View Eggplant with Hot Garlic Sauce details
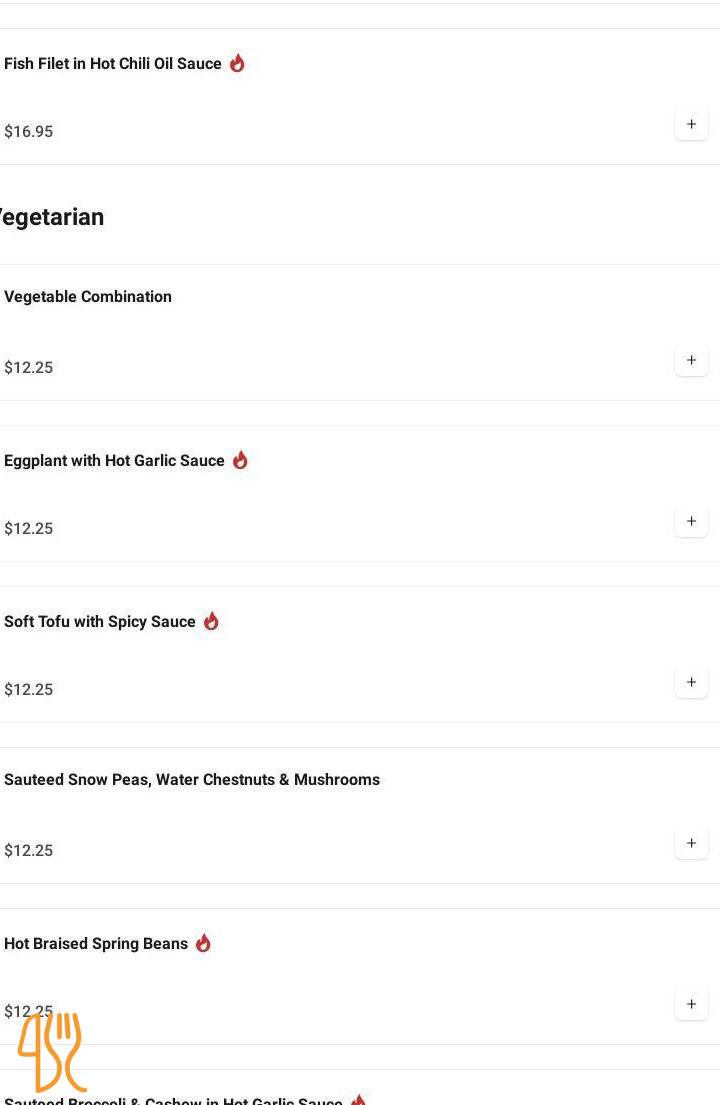This screenshot has width=720, height=1105. click(x=114, y=461)
